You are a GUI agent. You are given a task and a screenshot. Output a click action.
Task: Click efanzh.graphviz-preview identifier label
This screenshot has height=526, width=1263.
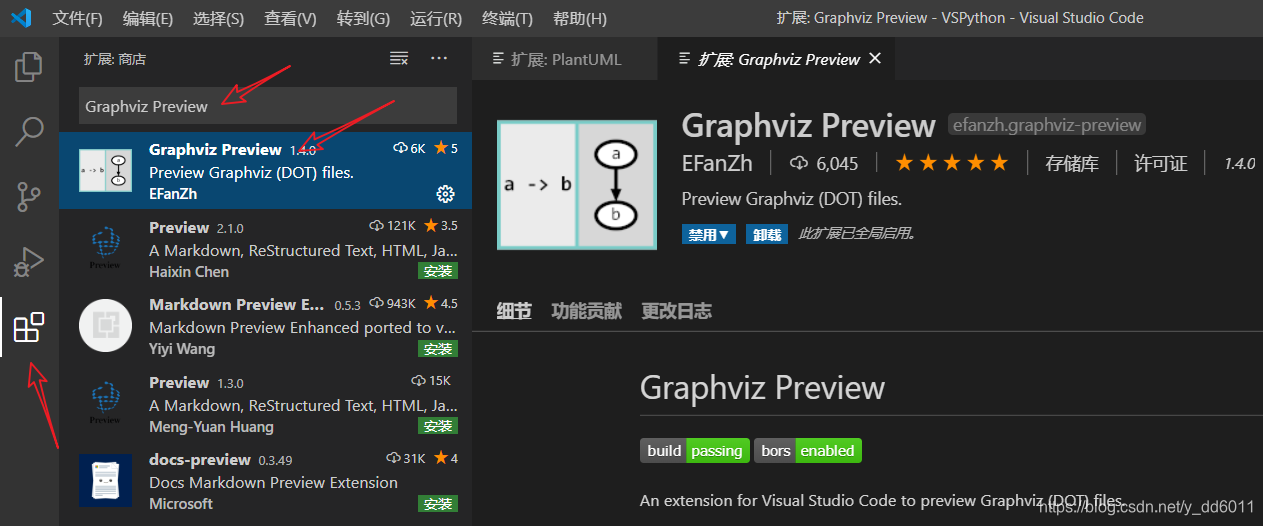(x=1046, y=125)
